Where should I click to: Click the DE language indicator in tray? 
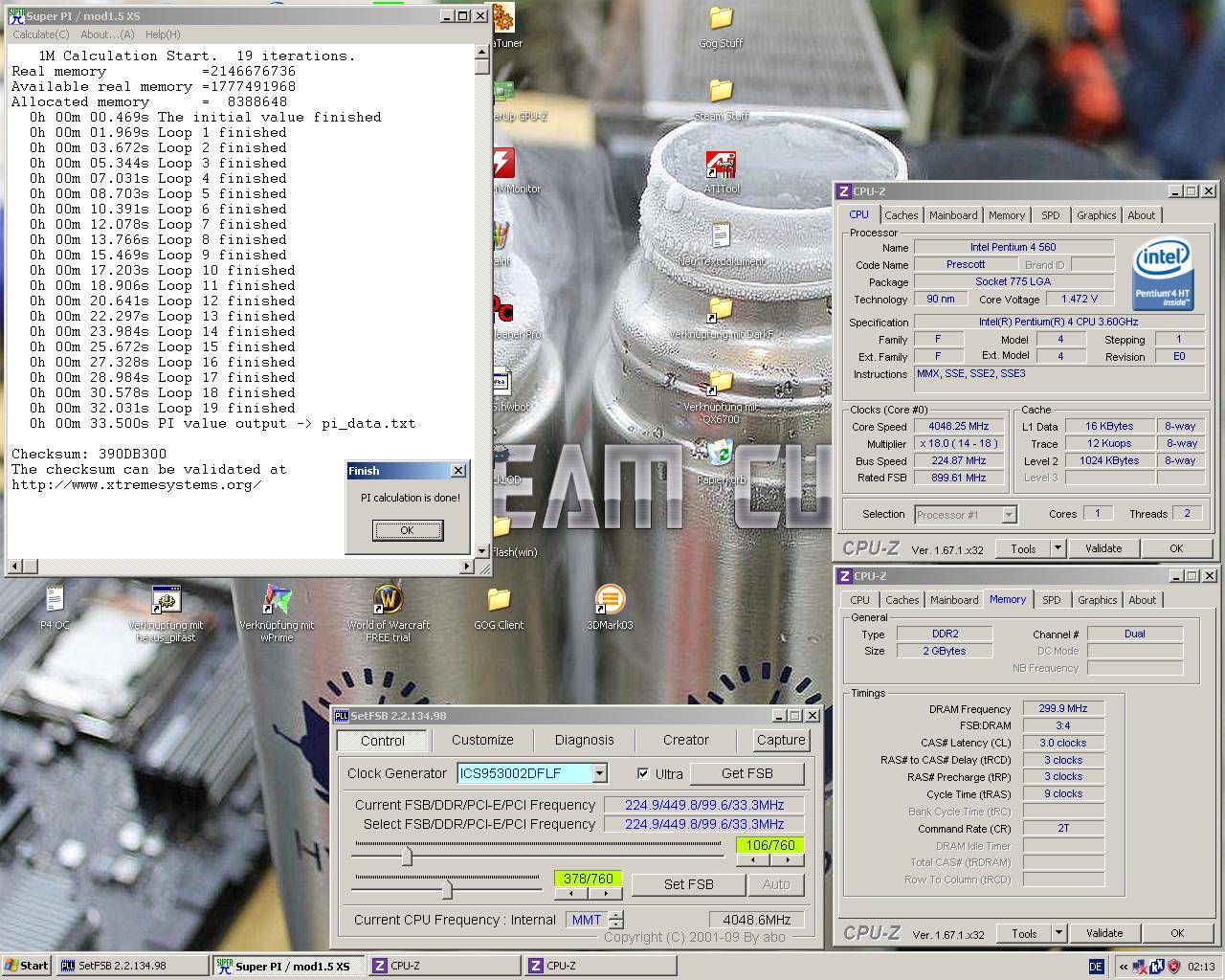click(1097, 967)
